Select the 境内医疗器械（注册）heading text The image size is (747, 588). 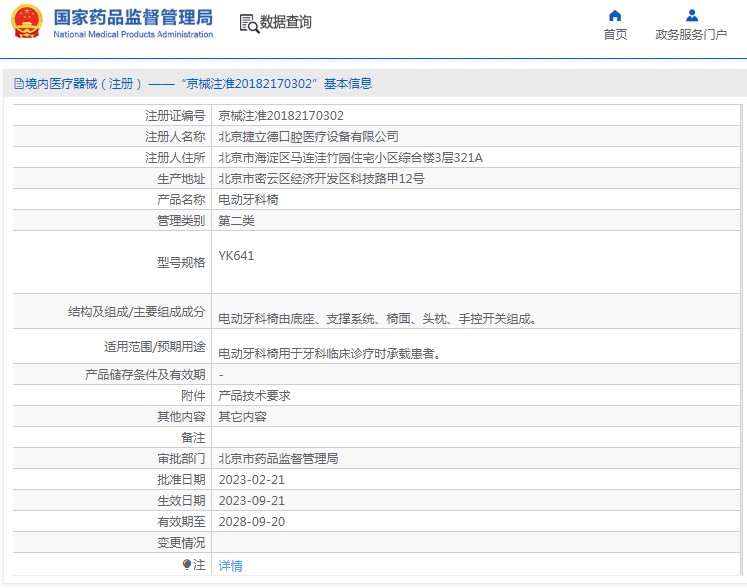coord(84,84)
